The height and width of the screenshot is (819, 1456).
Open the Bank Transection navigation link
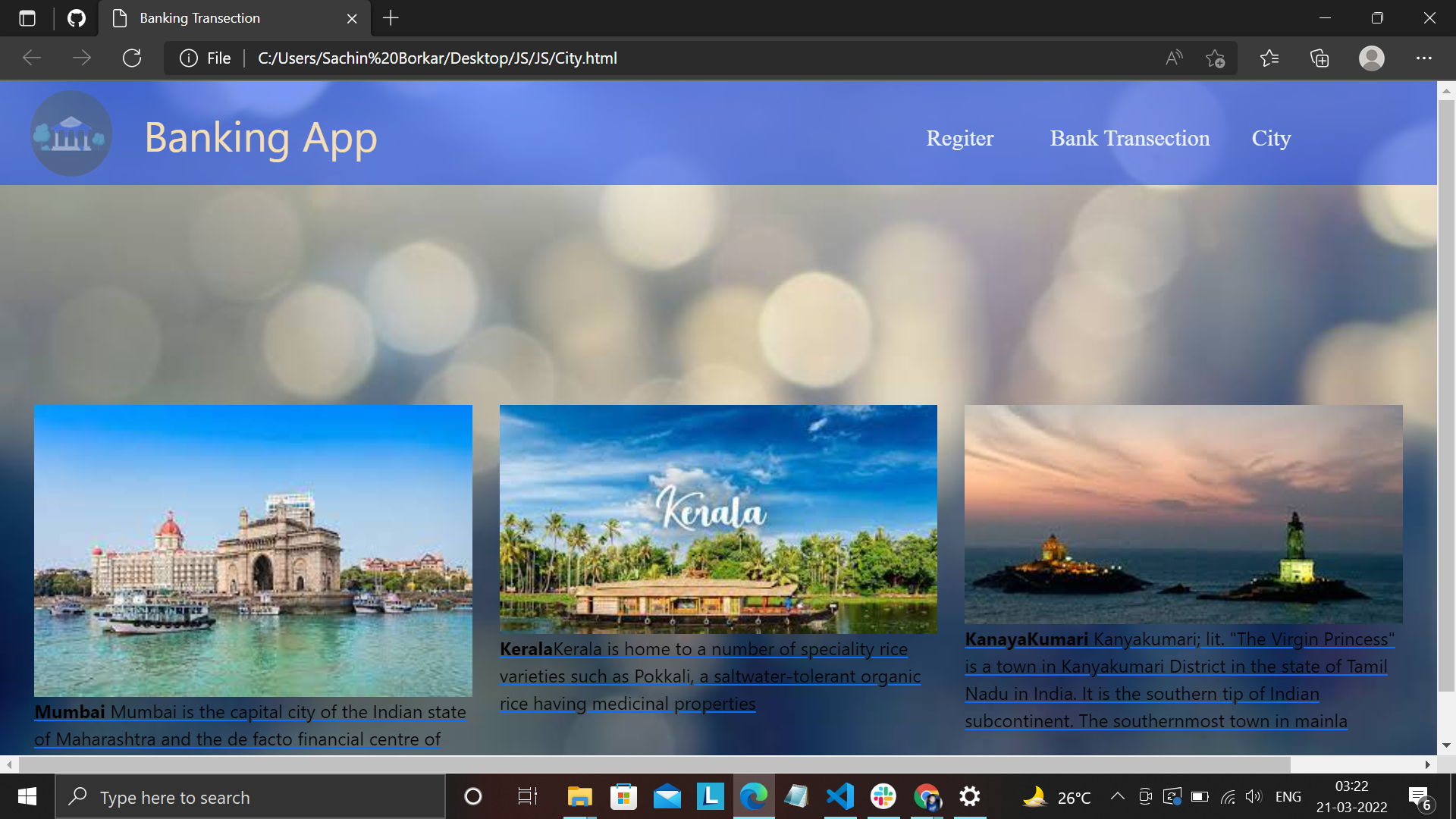[x=1129, y=138]
